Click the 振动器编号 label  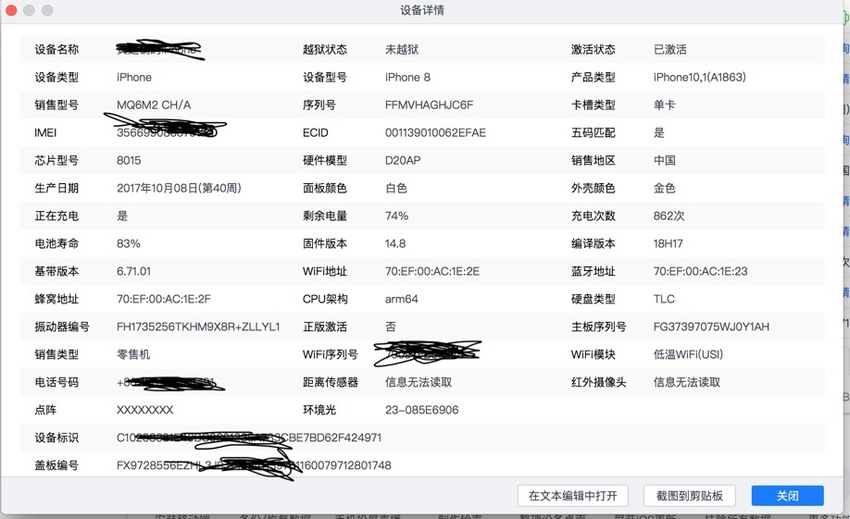(x=62, y=326)
